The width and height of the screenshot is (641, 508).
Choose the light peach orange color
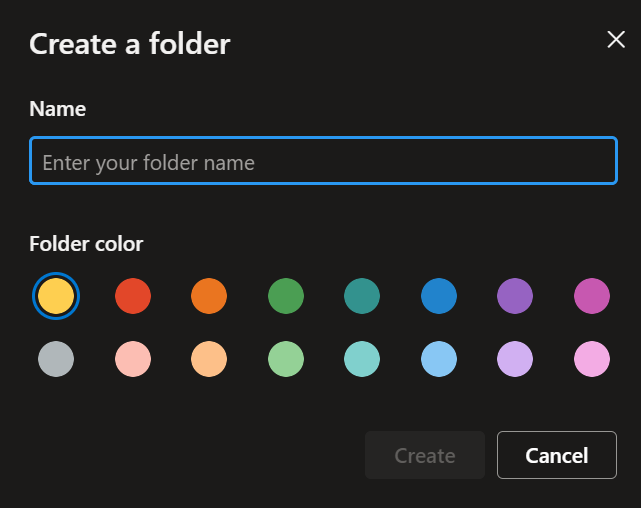pos(209,358)
